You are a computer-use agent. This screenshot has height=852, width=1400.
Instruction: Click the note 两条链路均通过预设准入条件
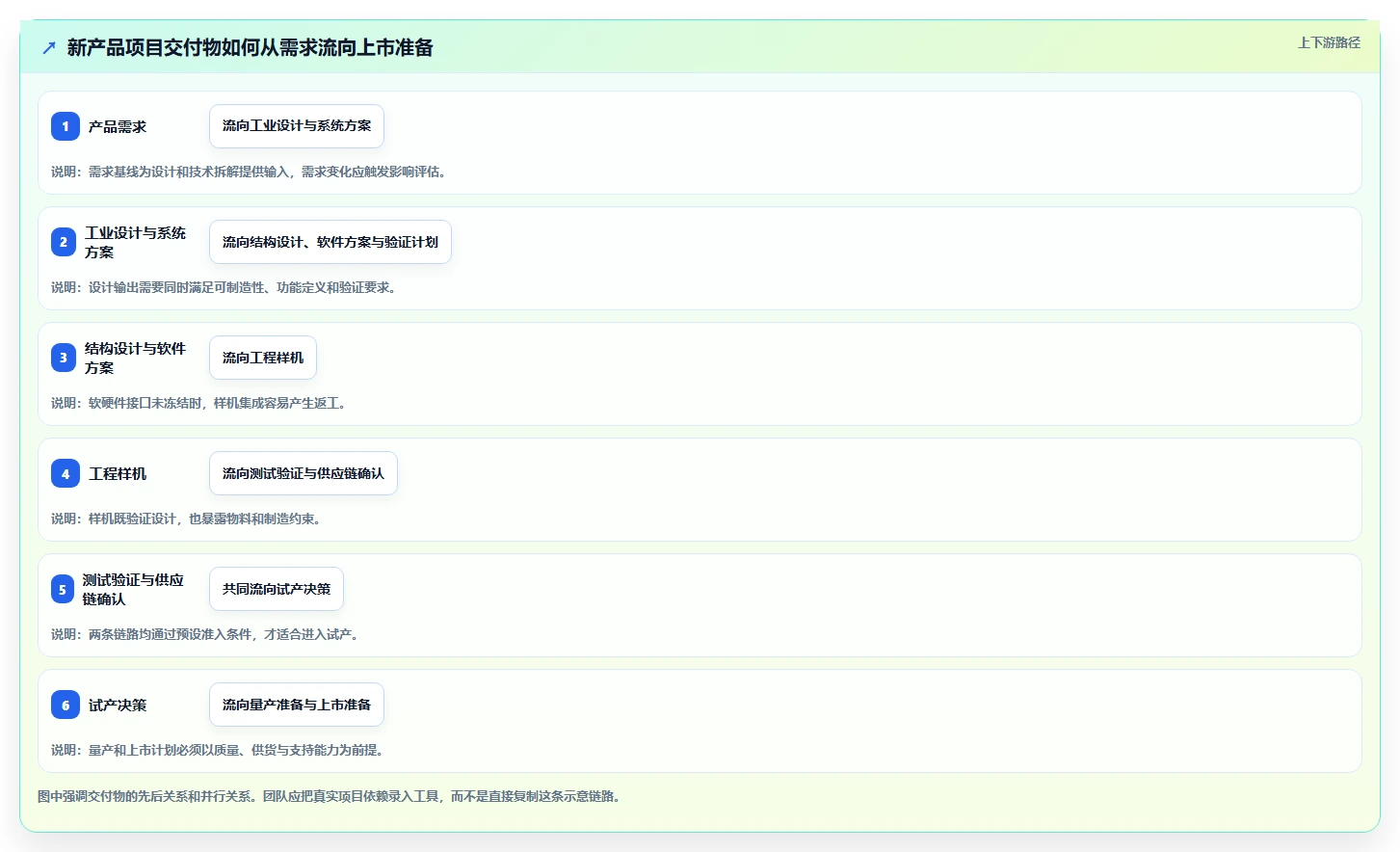[x=205, y=634]
